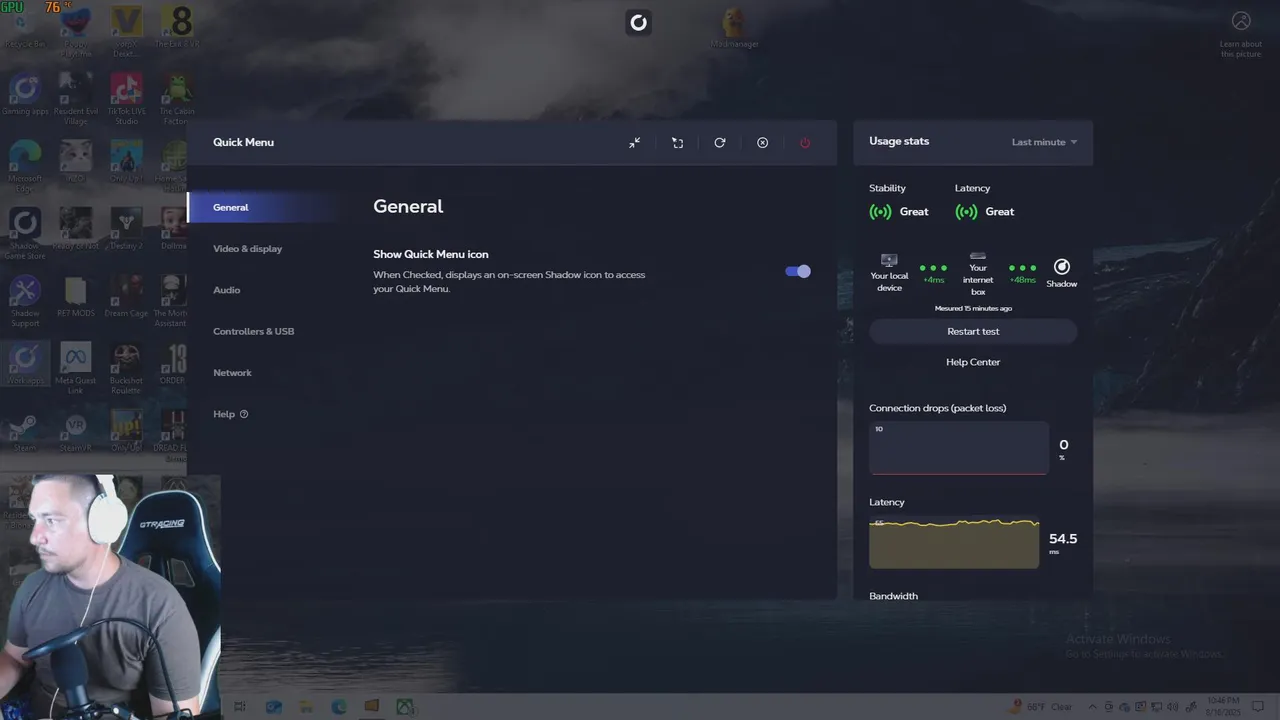Select the TikTok LIVE Studio desktop icon
Viewport: 1280px width, 720px height.
(126, 98)
